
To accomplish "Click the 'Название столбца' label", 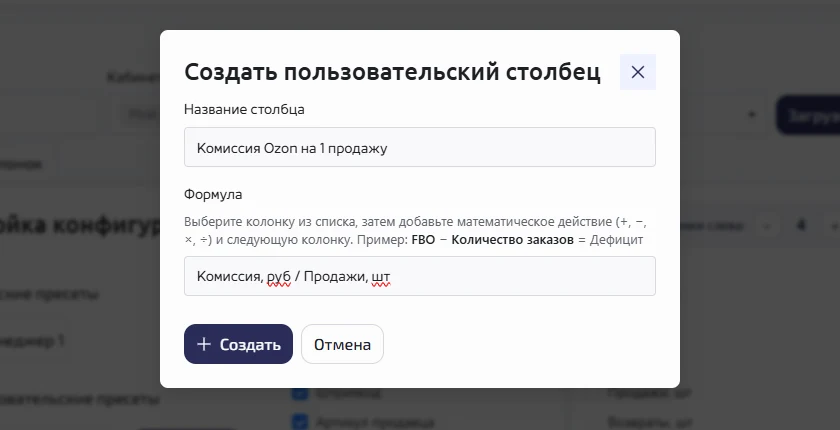I will click(244, 109).
